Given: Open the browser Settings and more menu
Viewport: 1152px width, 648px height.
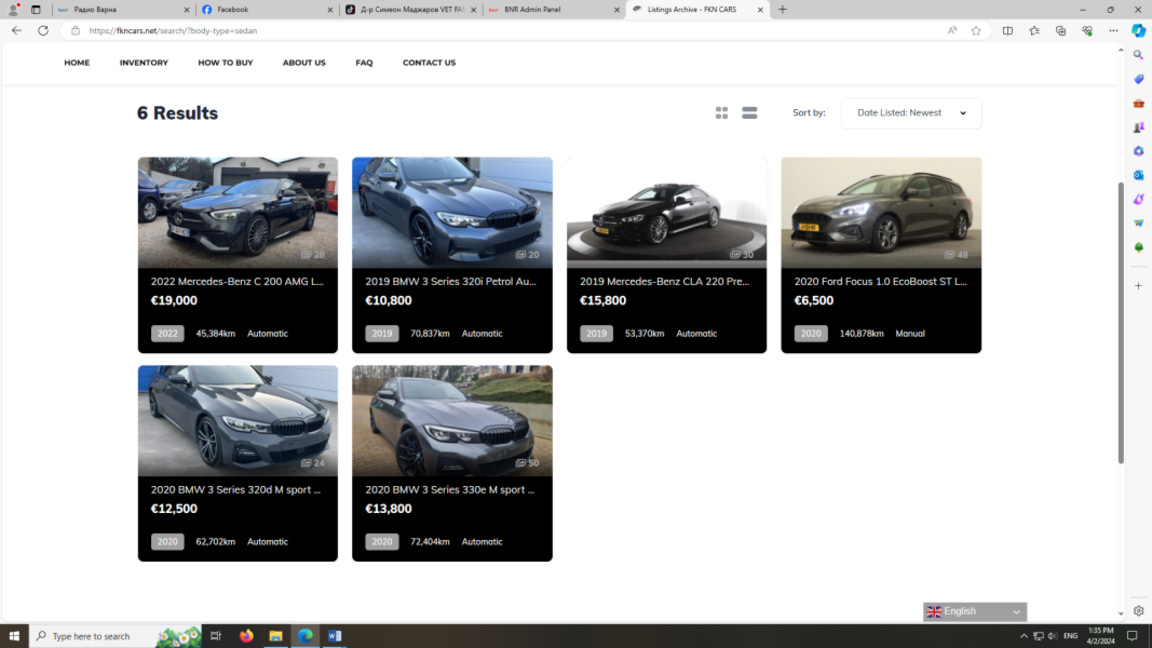Looking at the screenshot, I should pos(1113,31).
